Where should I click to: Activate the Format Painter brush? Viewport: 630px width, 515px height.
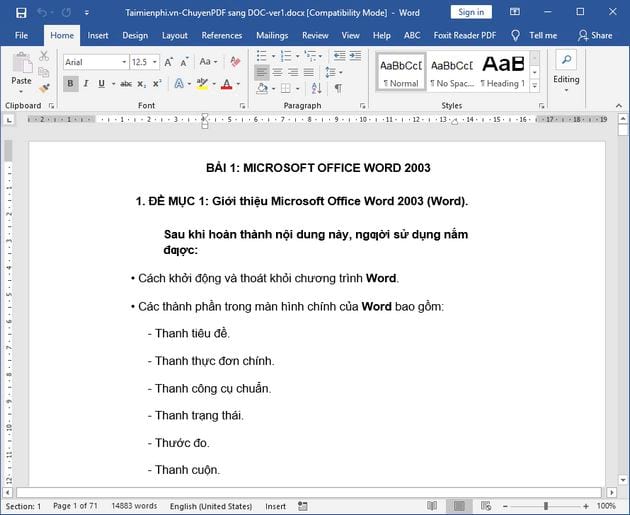coord(44,88)
